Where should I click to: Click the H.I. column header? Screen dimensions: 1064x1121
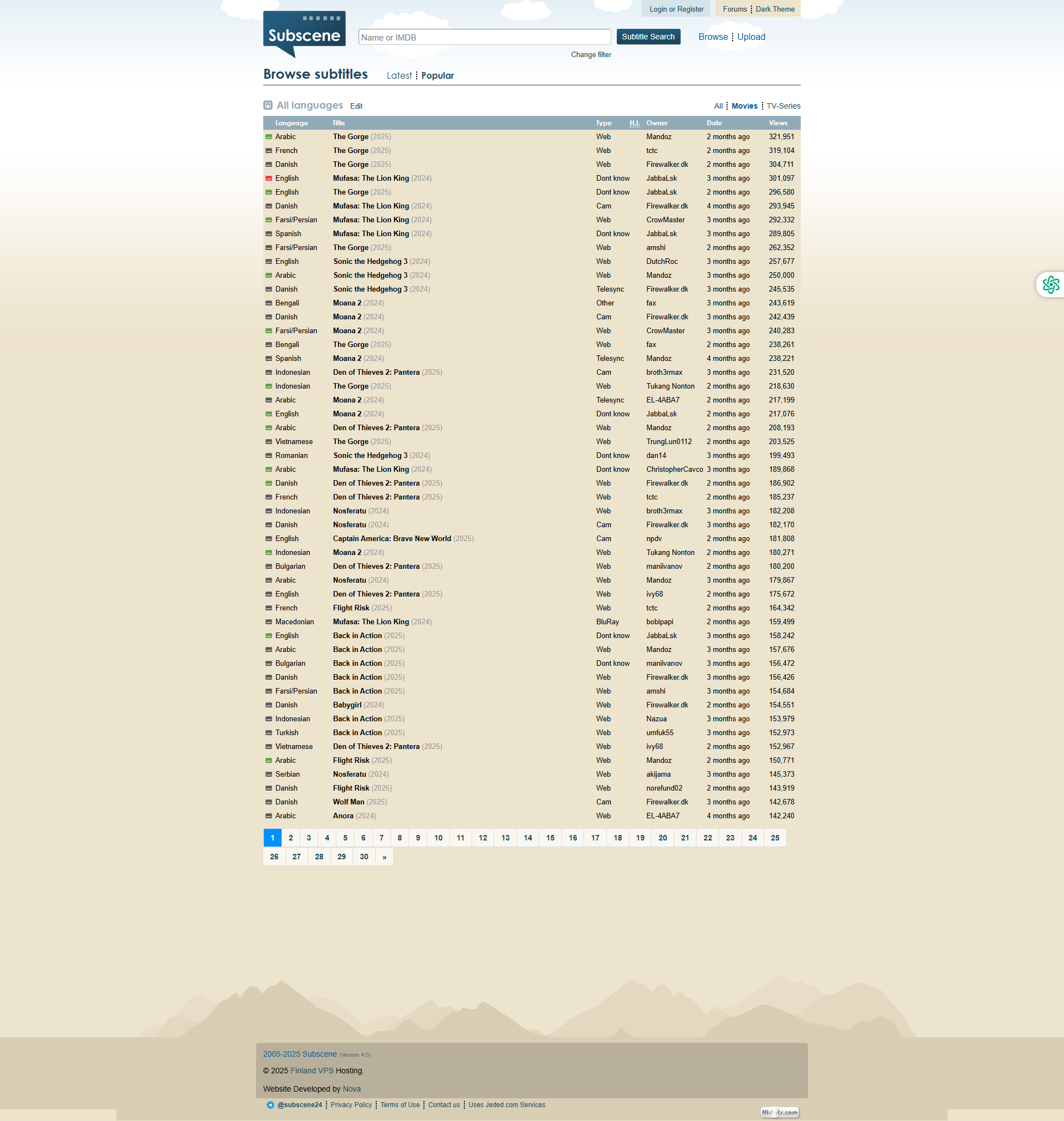(634, 123)
